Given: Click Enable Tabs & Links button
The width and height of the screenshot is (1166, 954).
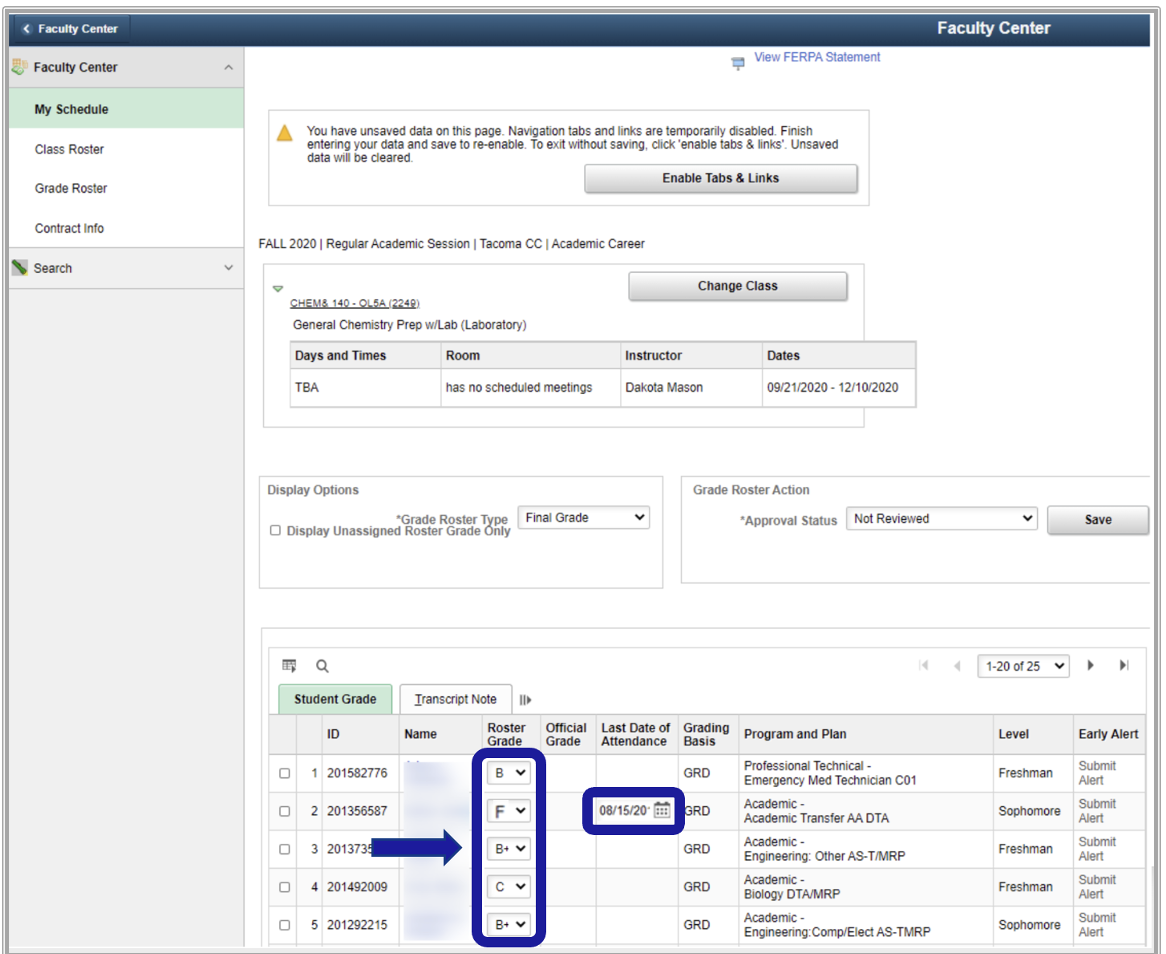Looking at the screenshot, I should pos(720,178).
